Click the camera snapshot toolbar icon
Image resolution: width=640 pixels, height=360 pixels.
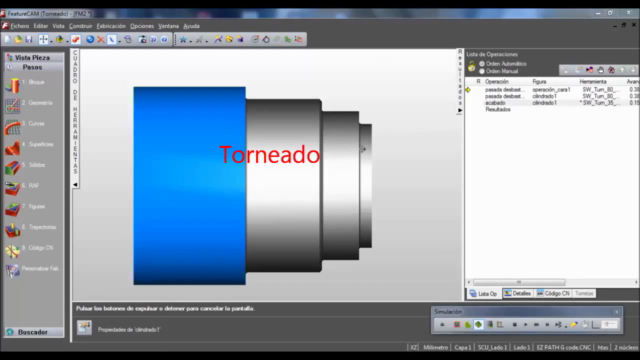pyautogui.click(x=142, y=40)
